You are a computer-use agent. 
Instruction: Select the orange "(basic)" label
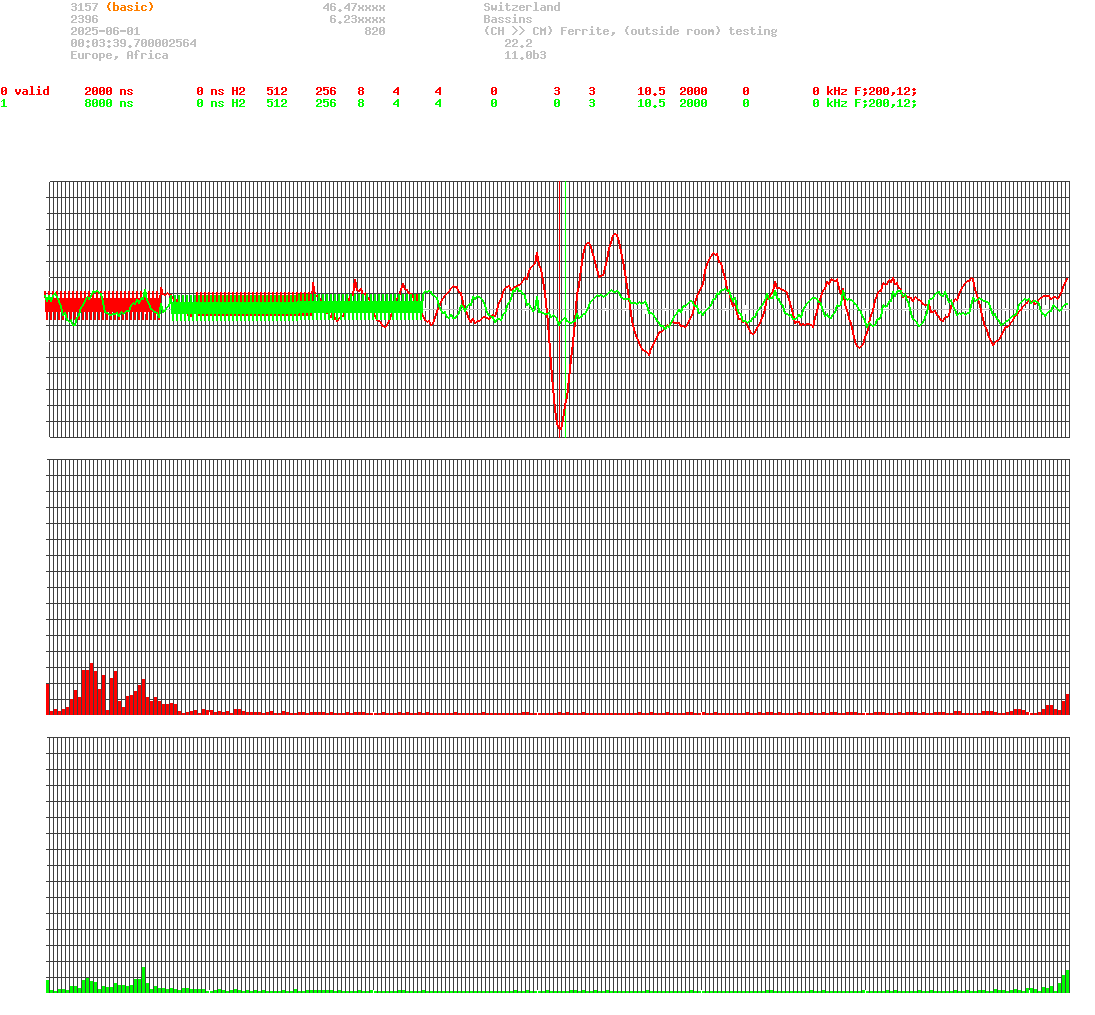[130, 7]
